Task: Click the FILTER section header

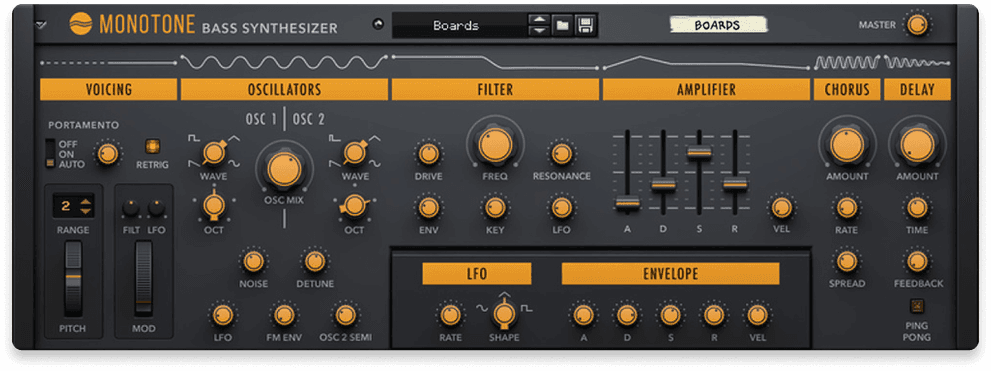Action: [495, 89]
